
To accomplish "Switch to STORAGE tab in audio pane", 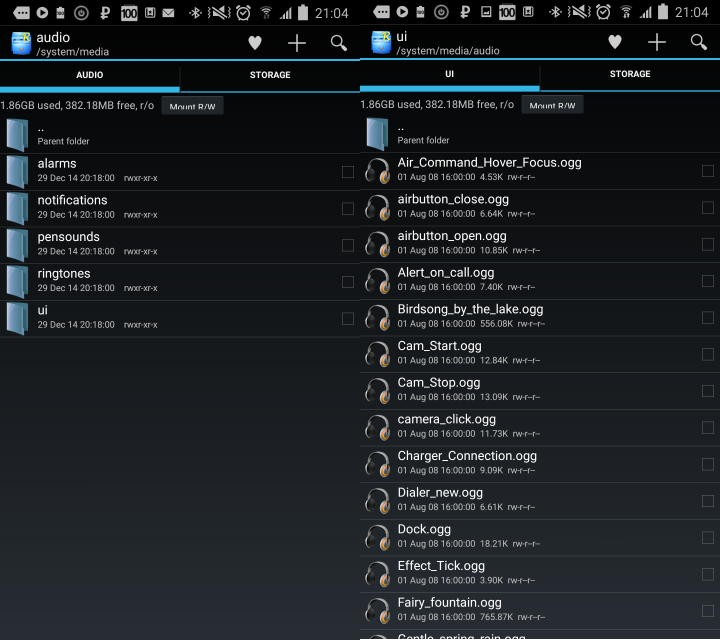I will 270,75.
